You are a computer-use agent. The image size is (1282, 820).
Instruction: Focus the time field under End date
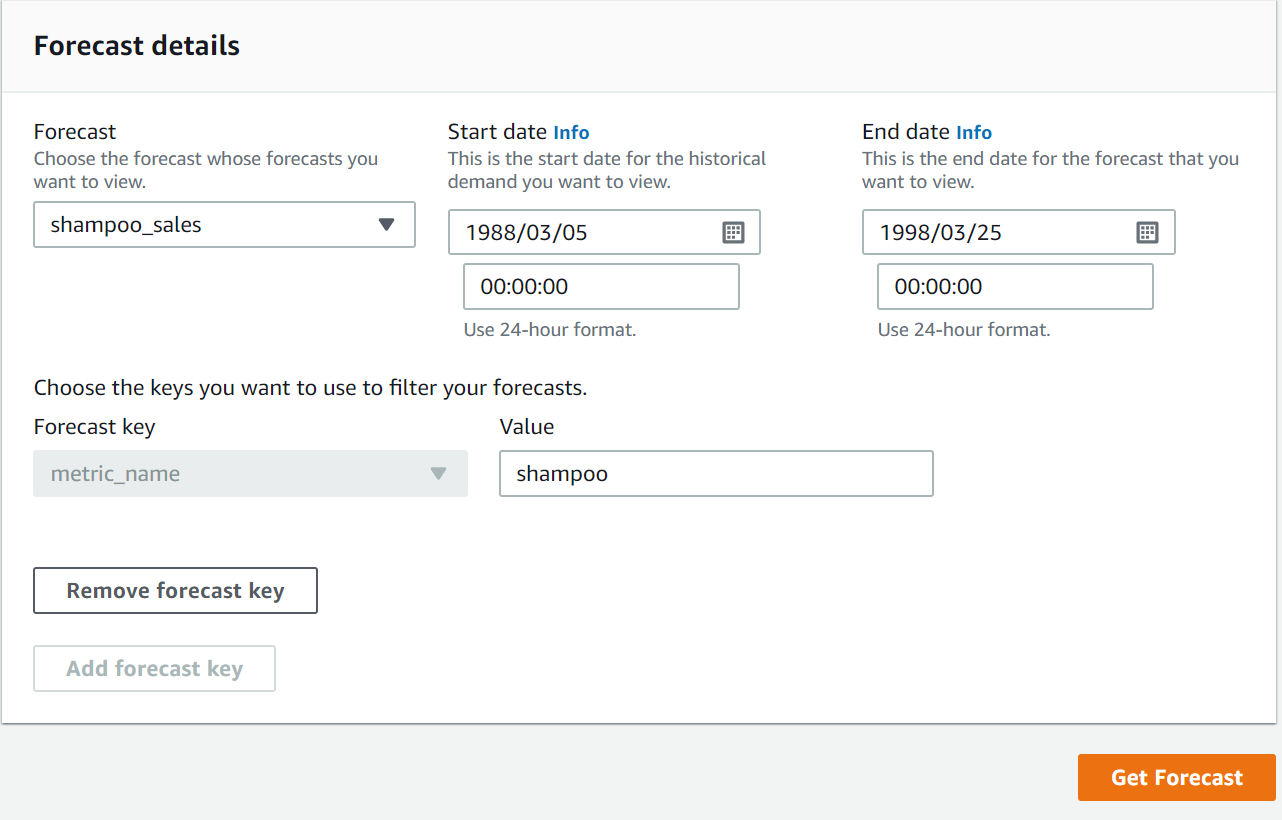coord(1015,287)
